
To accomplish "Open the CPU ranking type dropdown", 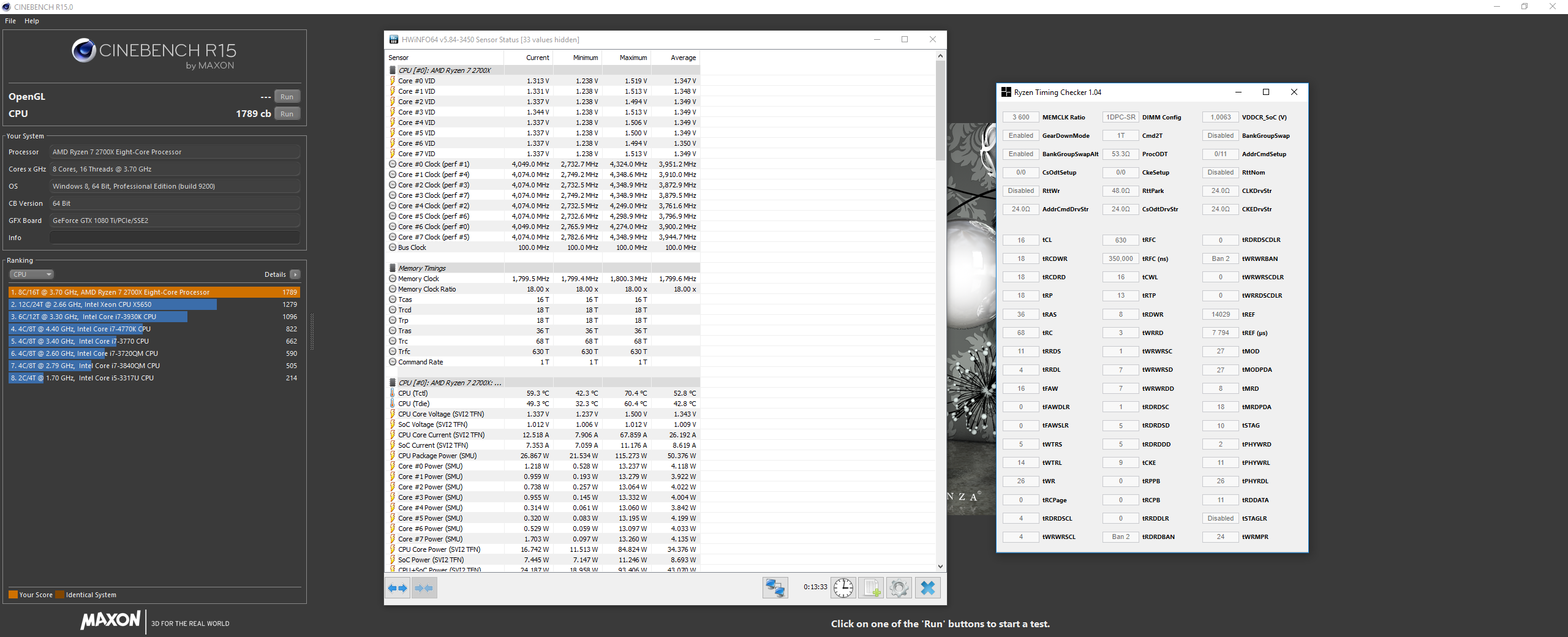I will click(x=32, y=274).
